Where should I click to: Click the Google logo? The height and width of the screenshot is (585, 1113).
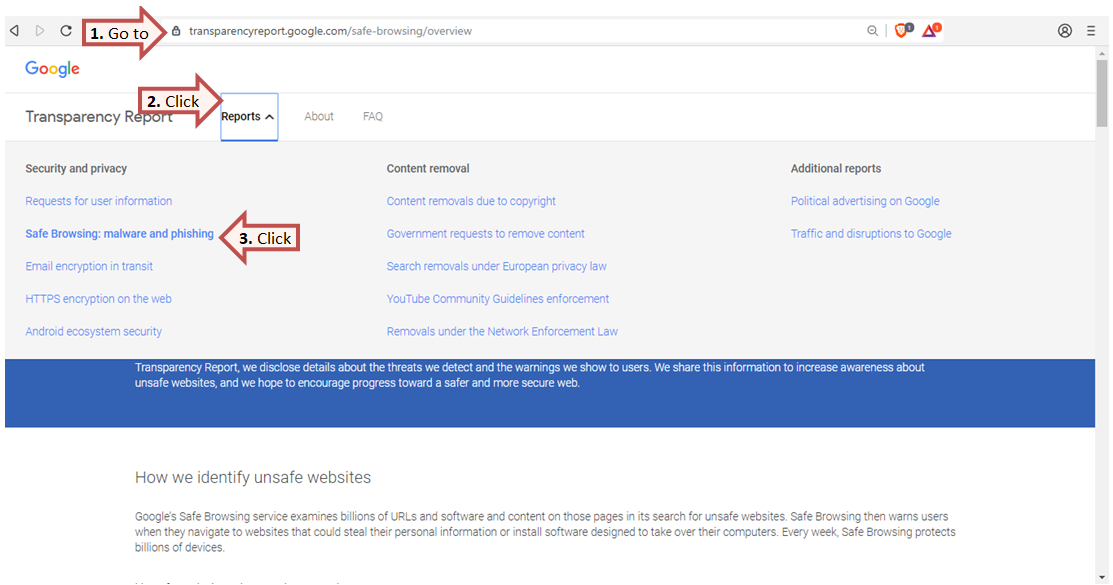53,69
